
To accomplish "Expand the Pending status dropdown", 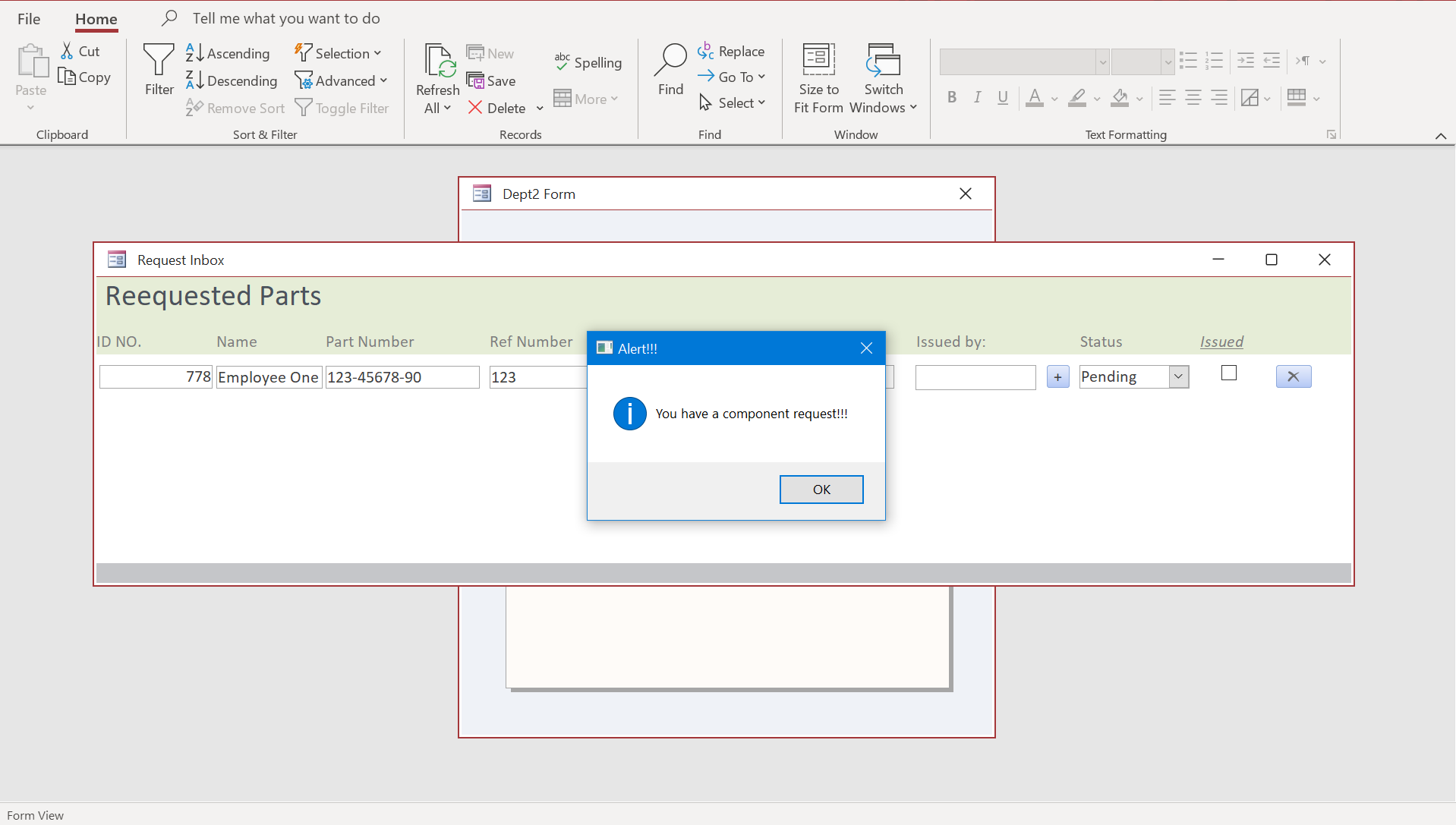I will click(1178, 376).
